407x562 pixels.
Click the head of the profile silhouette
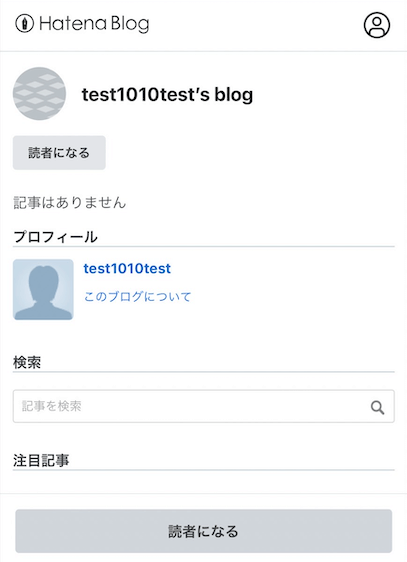[x=43, y=281]
